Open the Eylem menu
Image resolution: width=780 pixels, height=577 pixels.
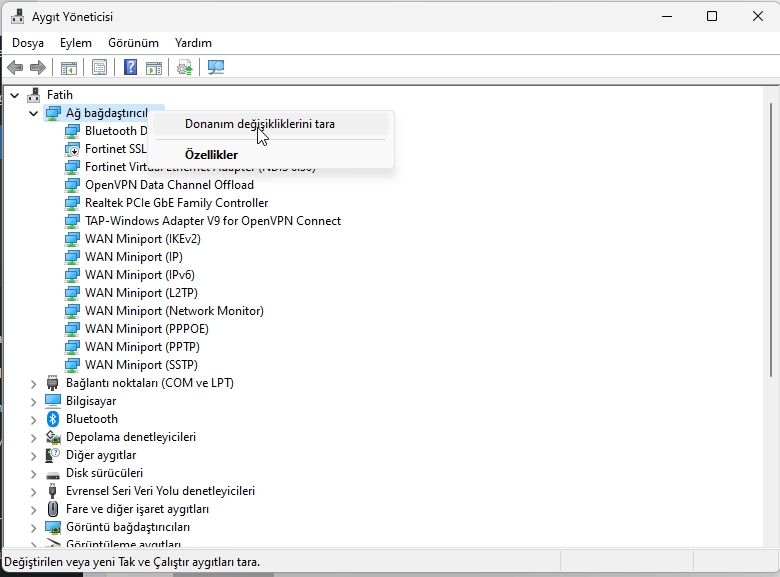point(76,43)
